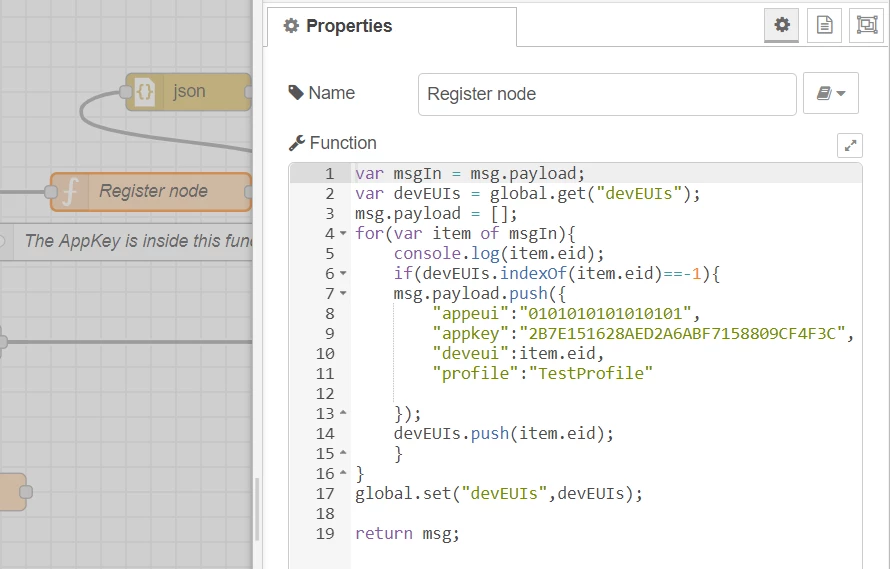This screenshot has height=569, width=890.
Task: Click line number 12 in the gutter
Action: (x=325, y=394)
